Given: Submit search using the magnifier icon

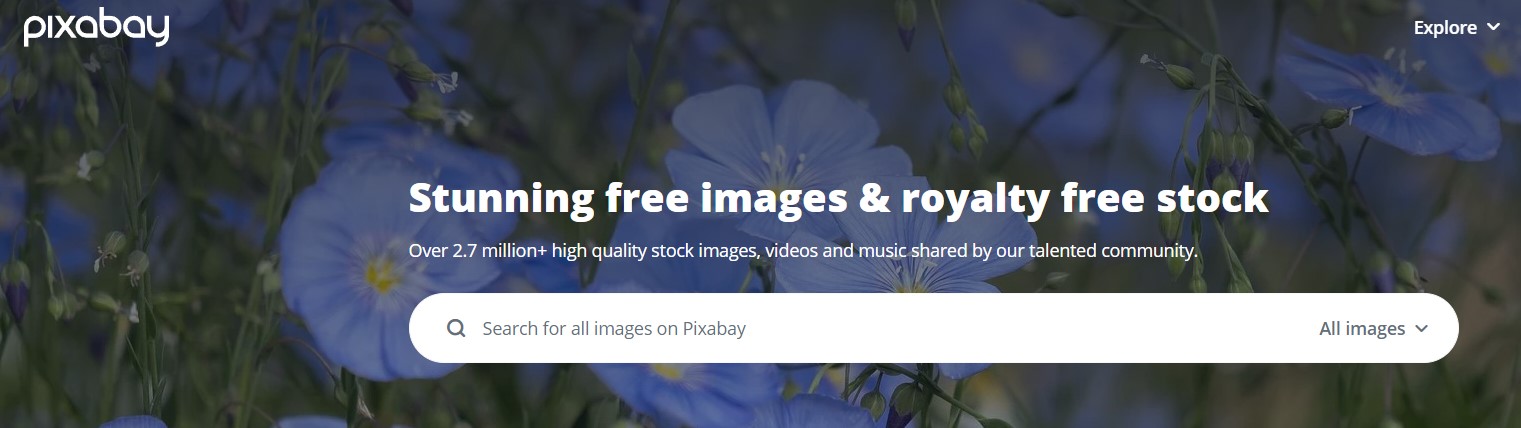Looking at the screenshot, I should (x=456, y=328).
